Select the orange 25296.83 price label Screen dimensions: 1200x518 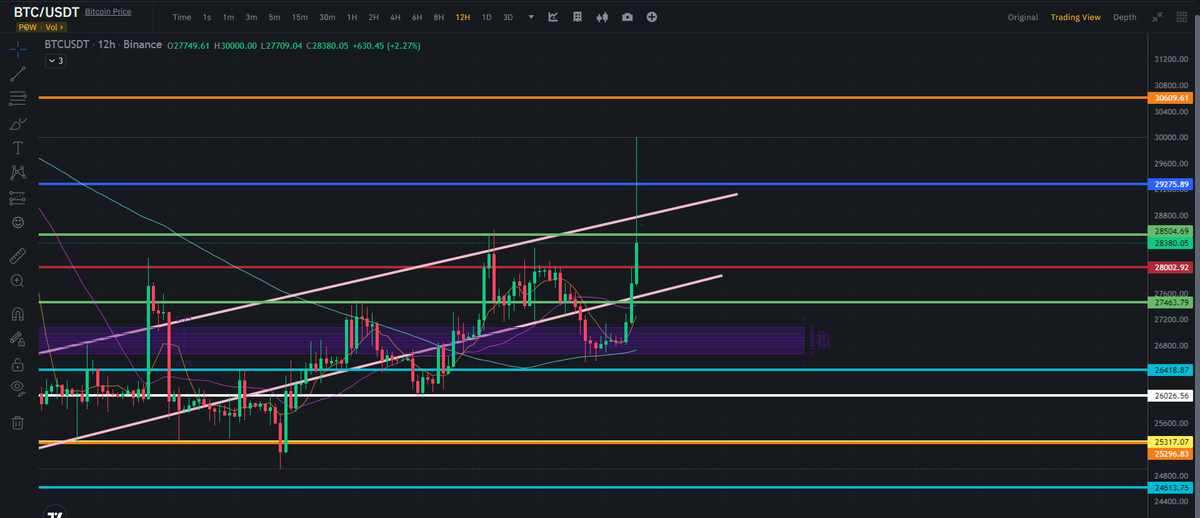click(x=1171, y=453)
